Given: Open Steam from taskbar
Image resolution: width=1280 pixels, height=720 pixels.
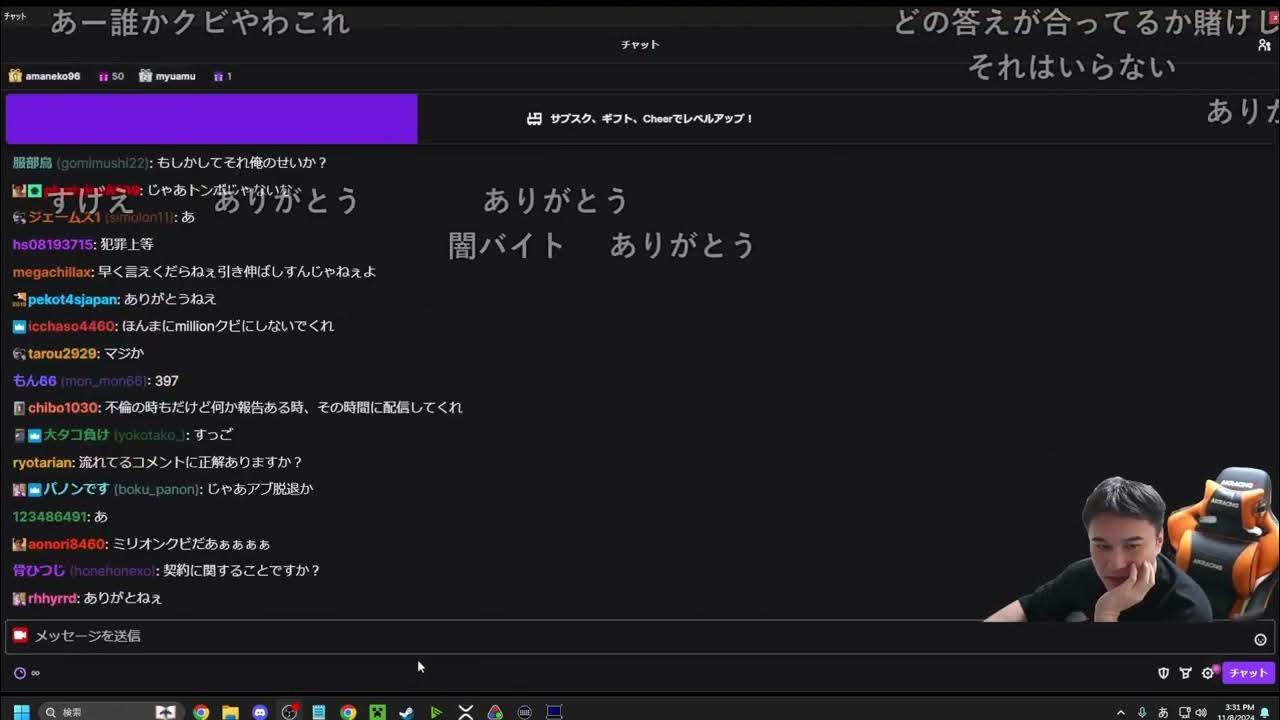Looking at the screenshot, I should click(406, 712).
